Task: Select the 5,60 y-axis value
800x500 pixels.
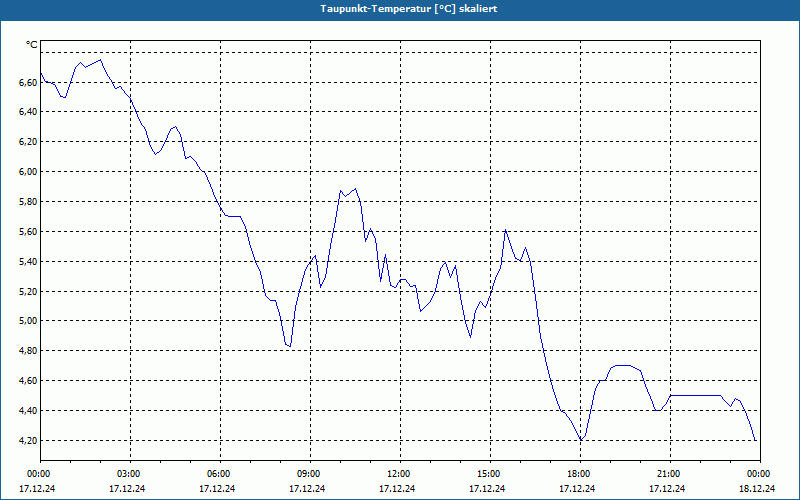Action: coord(29,232)
